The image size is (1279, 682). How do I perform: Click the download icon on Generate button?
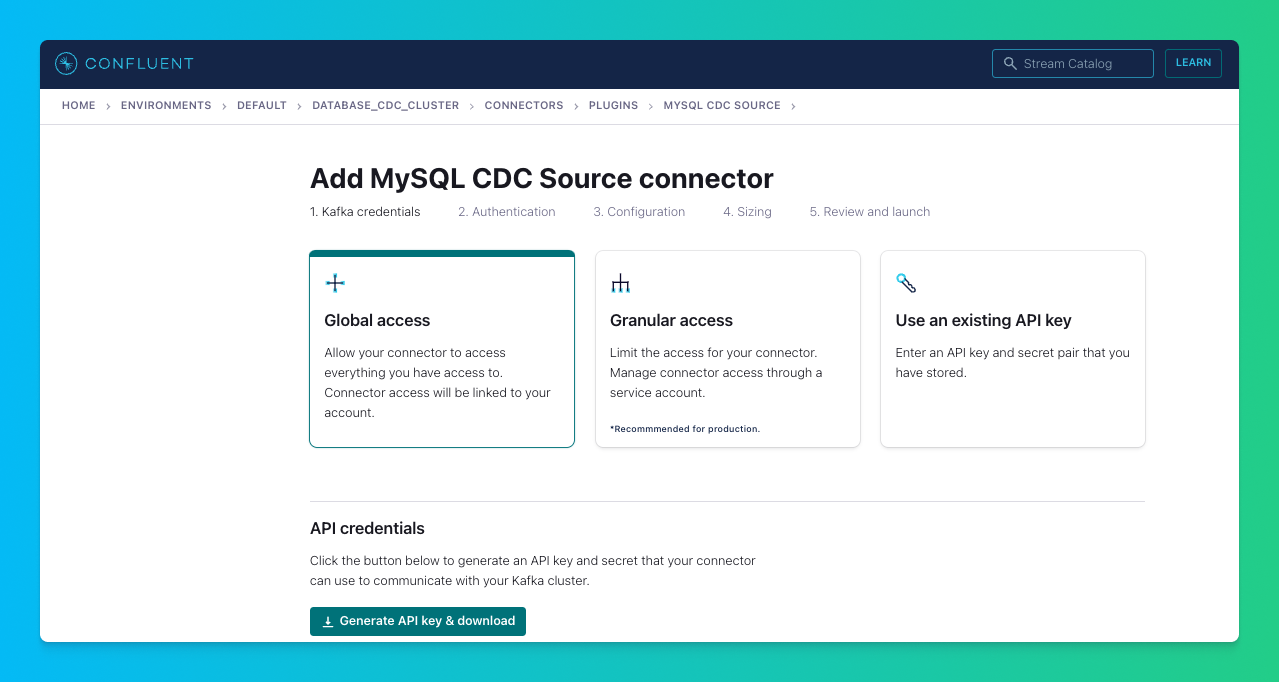click(x=328, y=621)
